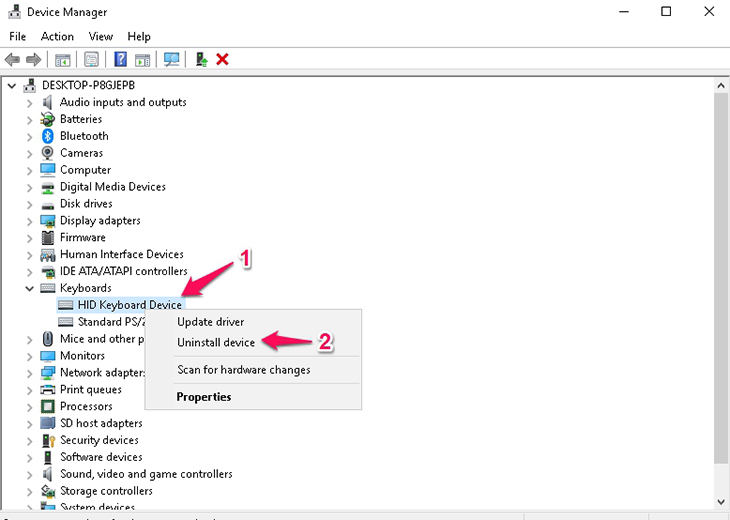Select Scan for hardware changes menu entry
Screen dimensions: 730x520
click(x=253, y=370)
